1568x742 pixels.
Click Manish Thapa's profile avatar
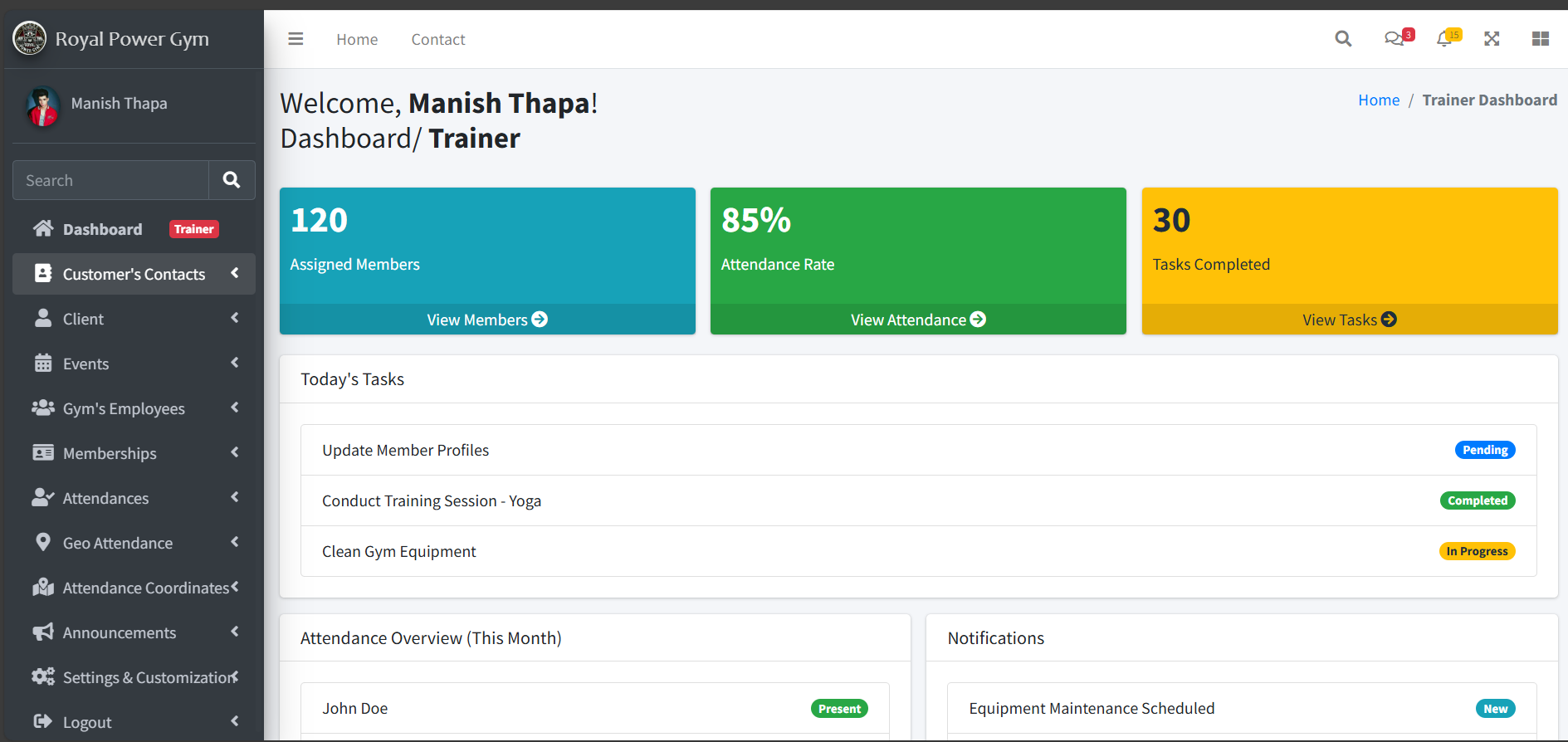(42, 105)
